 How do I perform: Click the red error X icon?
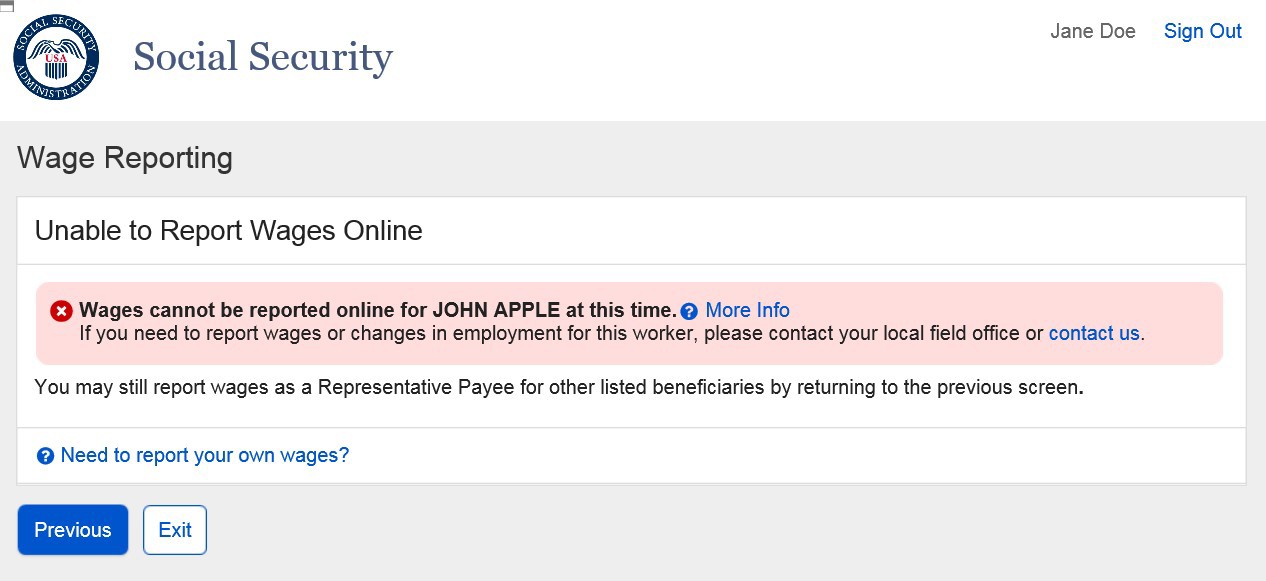tap(61, 311)
